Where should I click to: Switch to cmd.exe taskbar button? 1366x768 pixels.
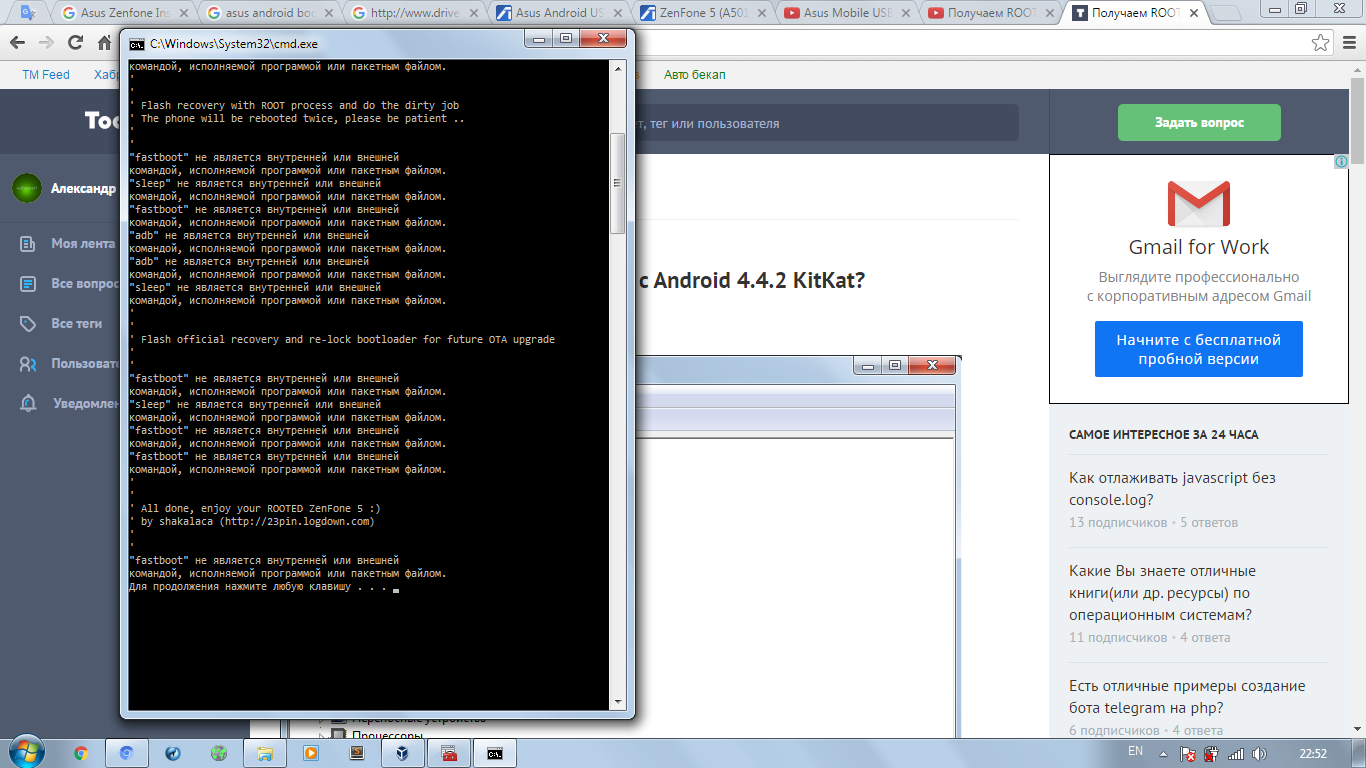495,753
